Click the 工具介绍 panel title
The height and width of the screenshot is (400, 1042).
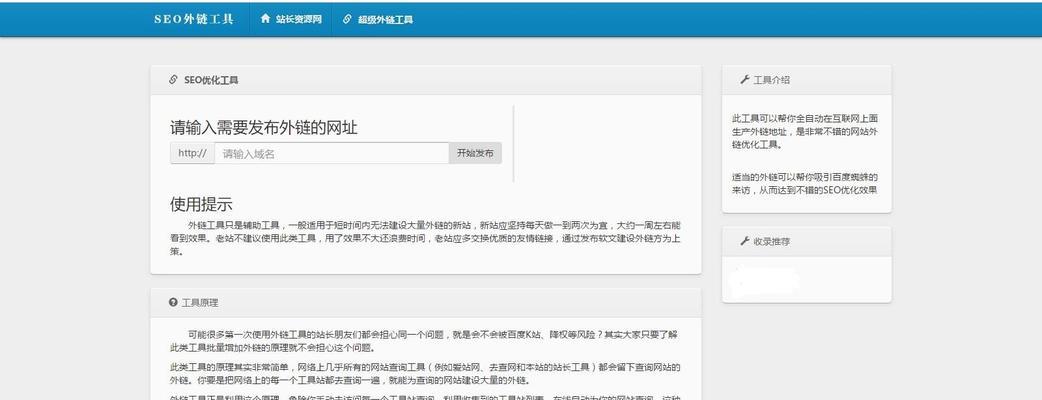[x=772, y=80]
